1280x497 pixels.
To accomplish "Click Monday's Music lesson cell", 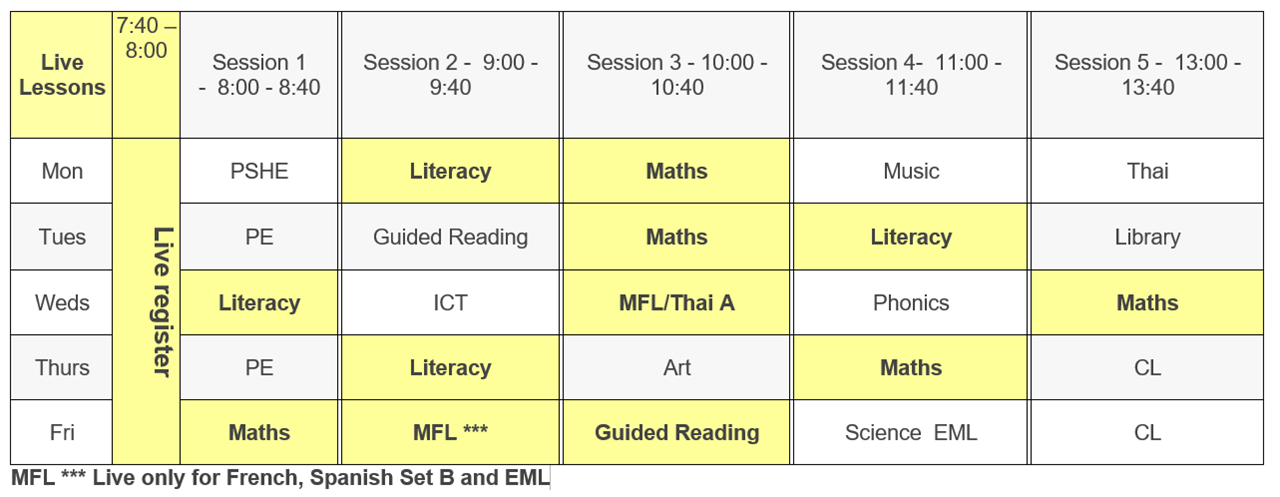I will click(911, 171).
